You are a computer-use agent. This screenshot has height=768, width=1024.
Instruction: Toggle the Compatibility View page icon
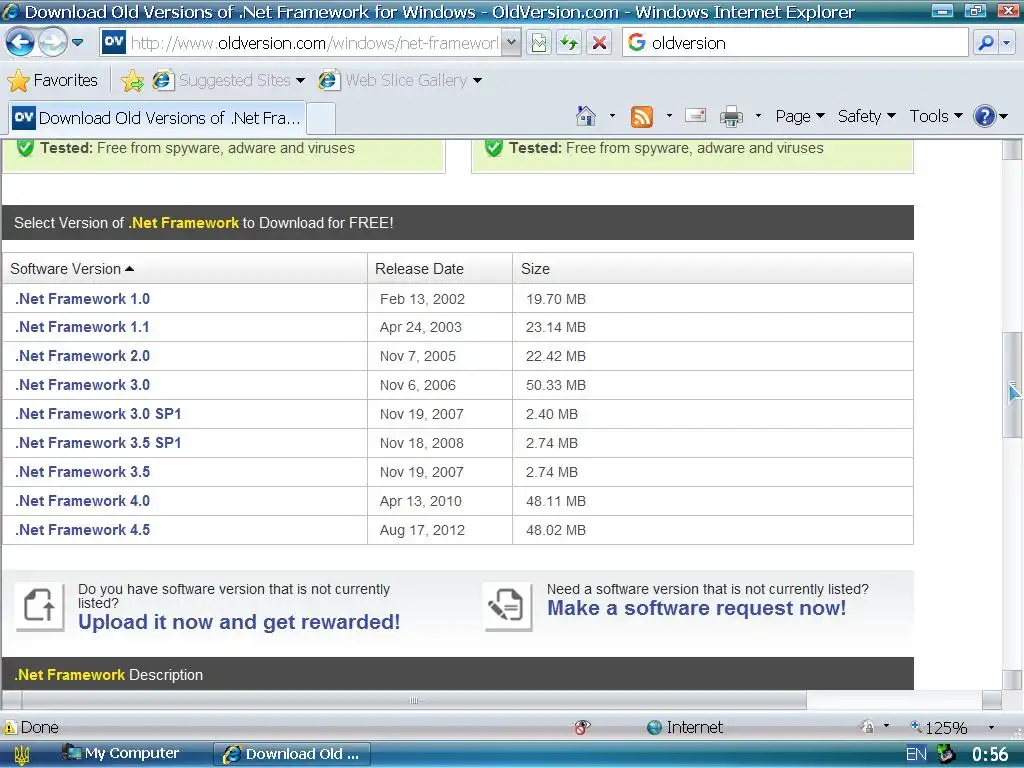click(539, 43)
